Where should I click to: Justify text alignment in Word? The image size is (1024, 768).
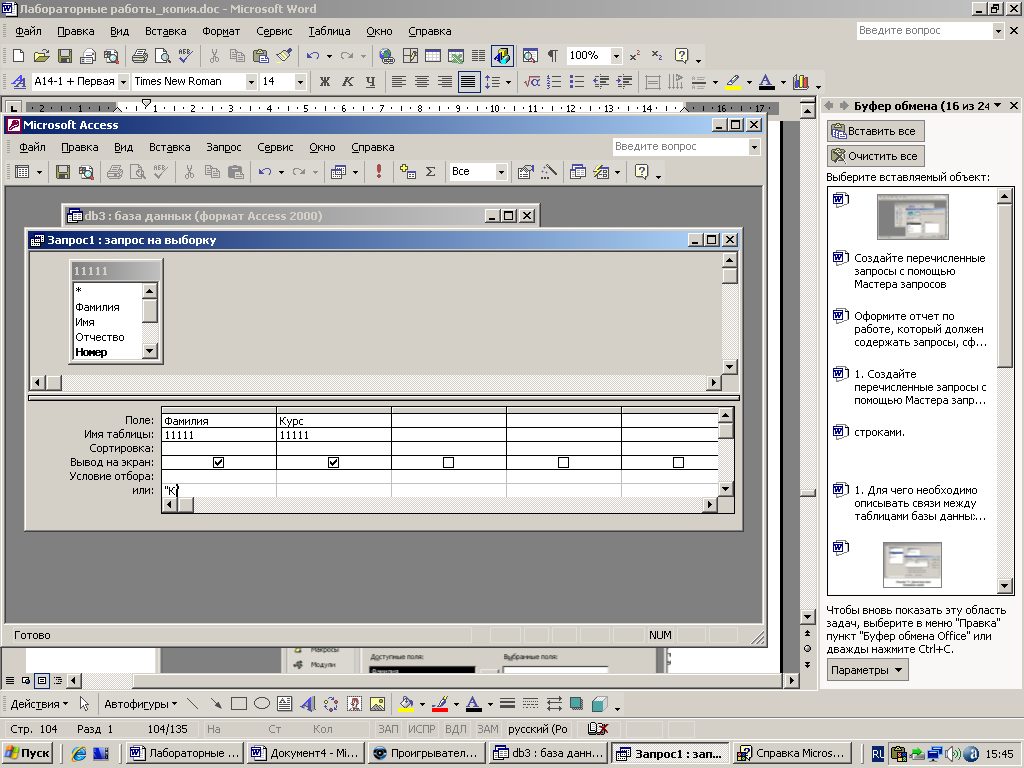[x=468, y=82]
